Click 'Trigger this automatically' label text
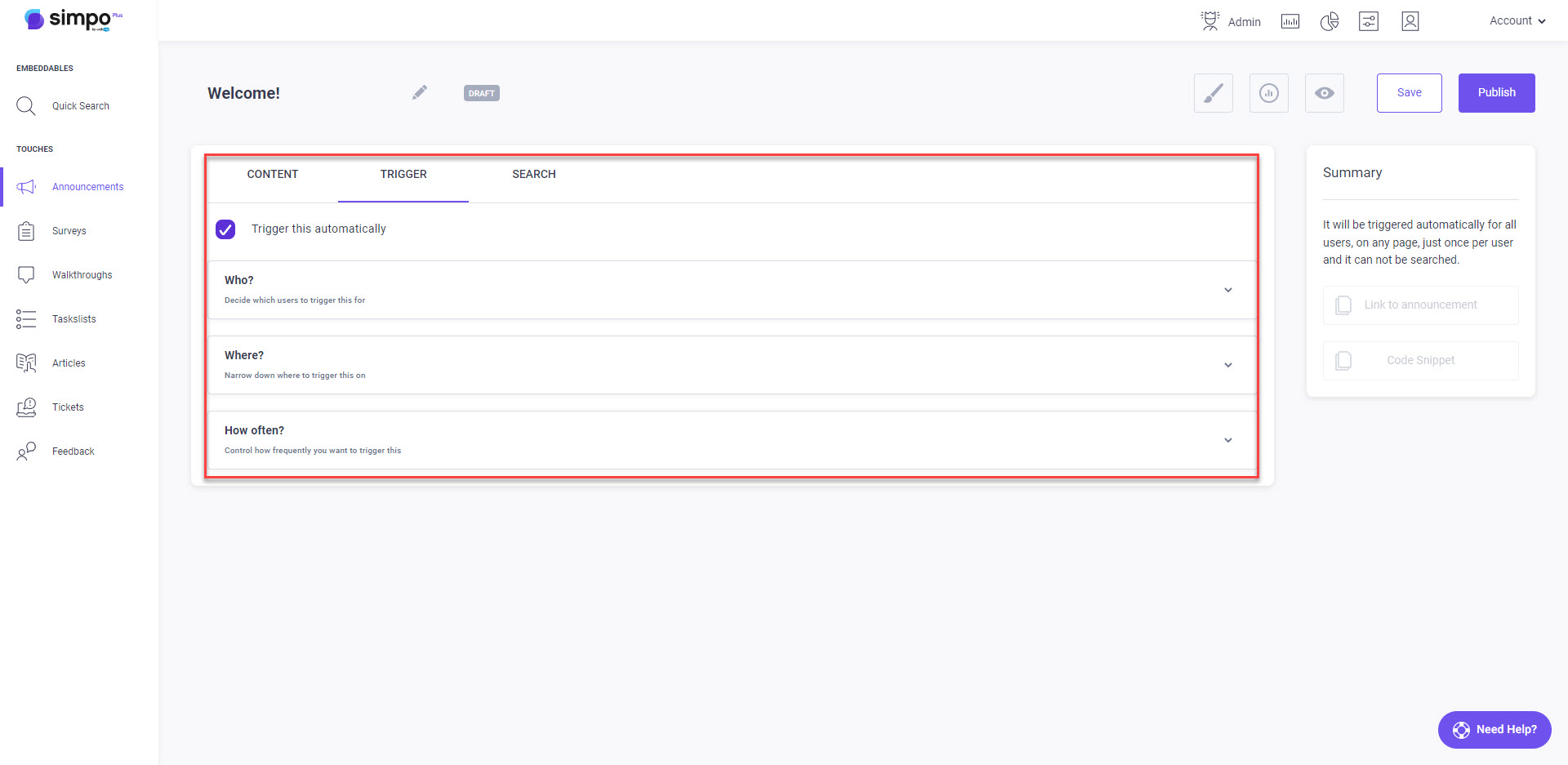The image size is (1568, 765). pos(318,229)
